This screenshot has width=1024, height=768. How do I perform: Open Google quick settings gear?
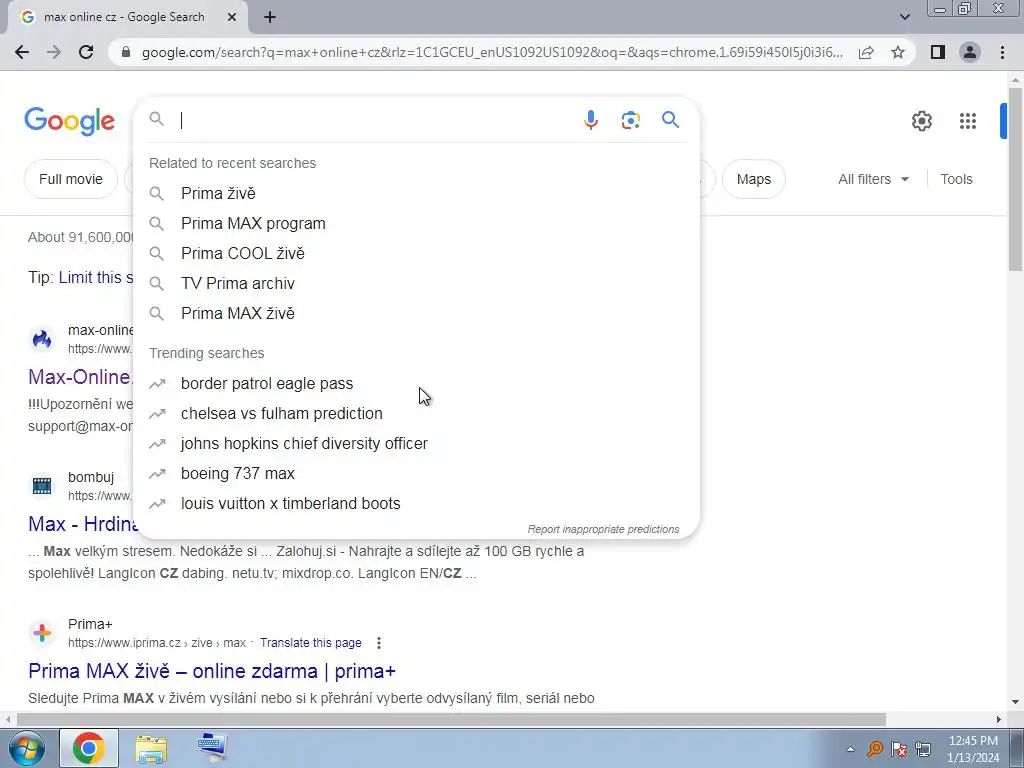[x=921, y=121]
